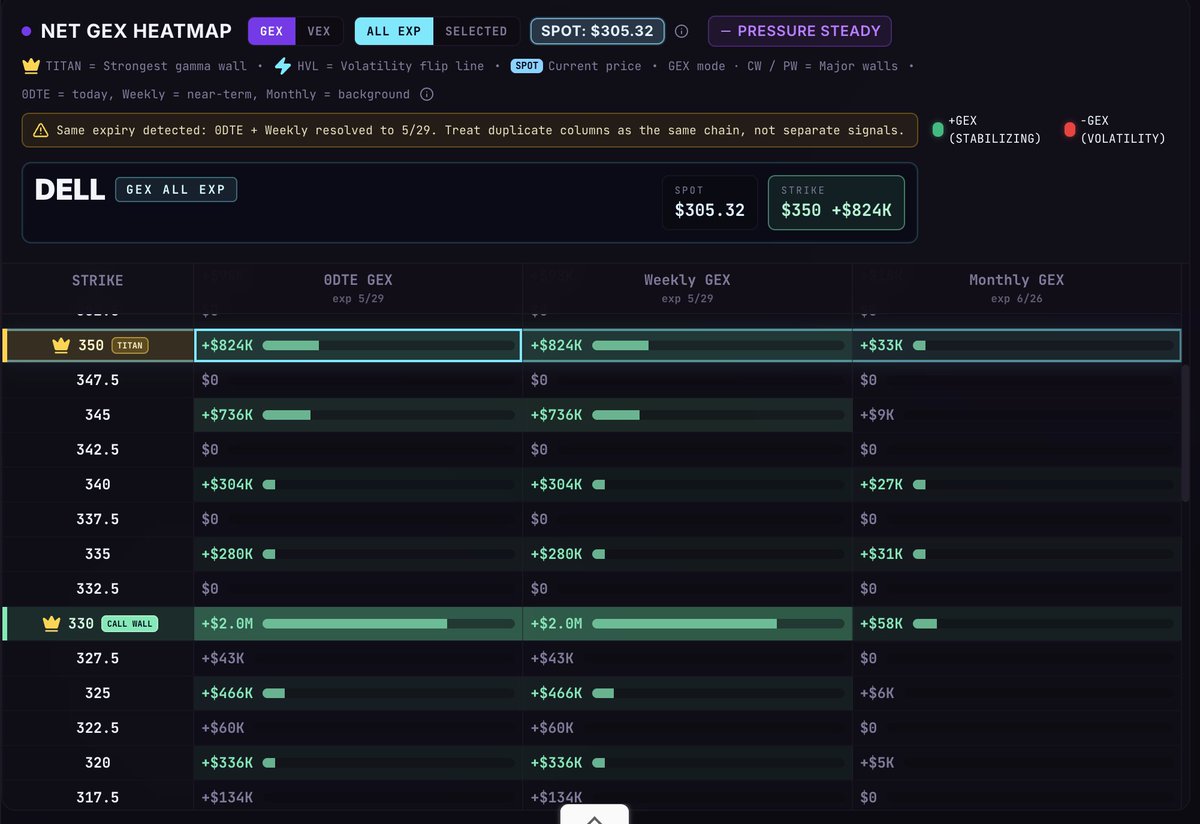This screenshot has width=1200, height=824.
Task: Click 0DTE +$466K cell at strike 325
Action: [358, 693]
